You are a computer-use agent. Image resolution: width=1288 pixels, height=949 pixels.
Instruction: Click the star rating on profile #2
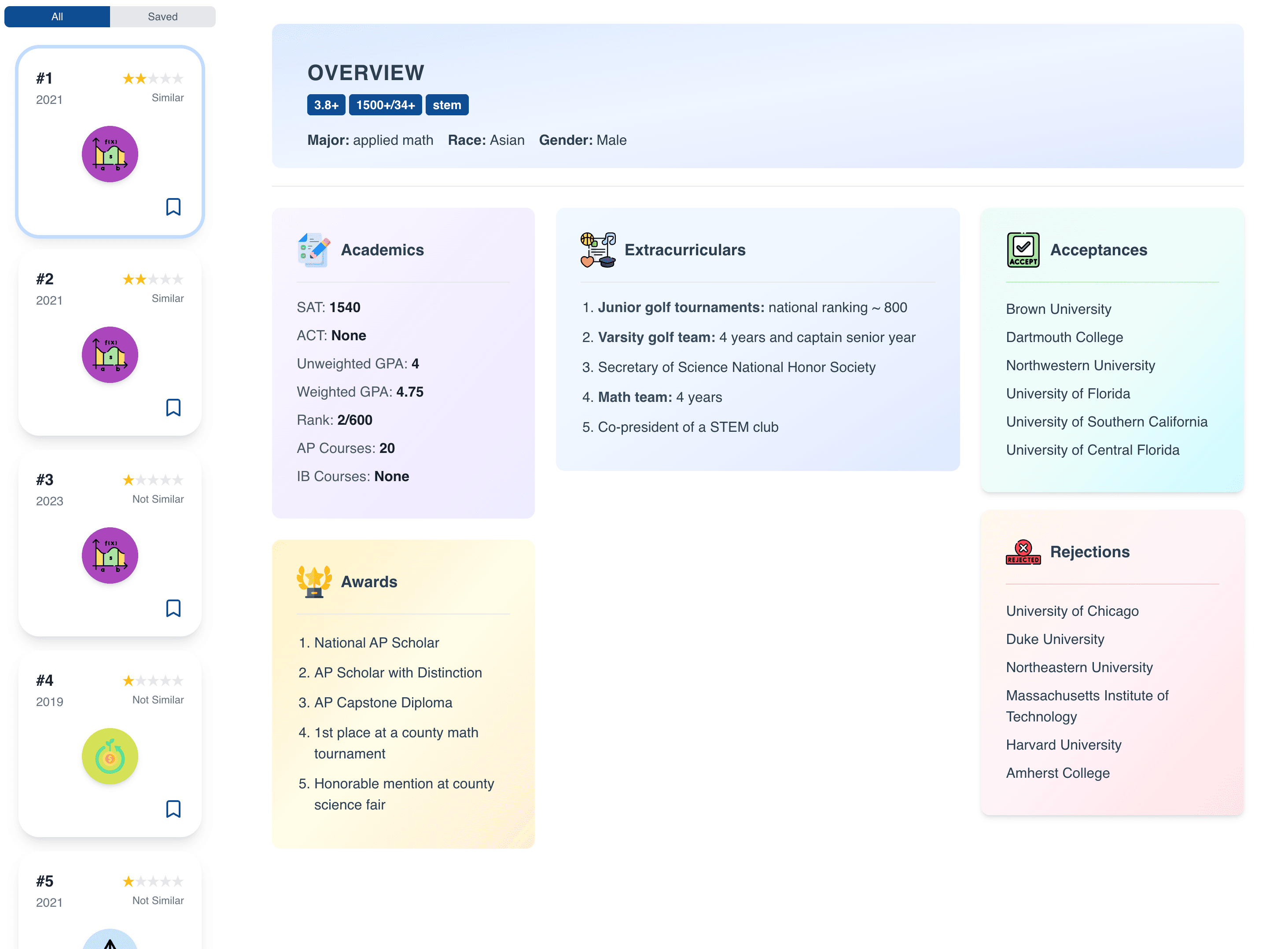pos(153,279)
